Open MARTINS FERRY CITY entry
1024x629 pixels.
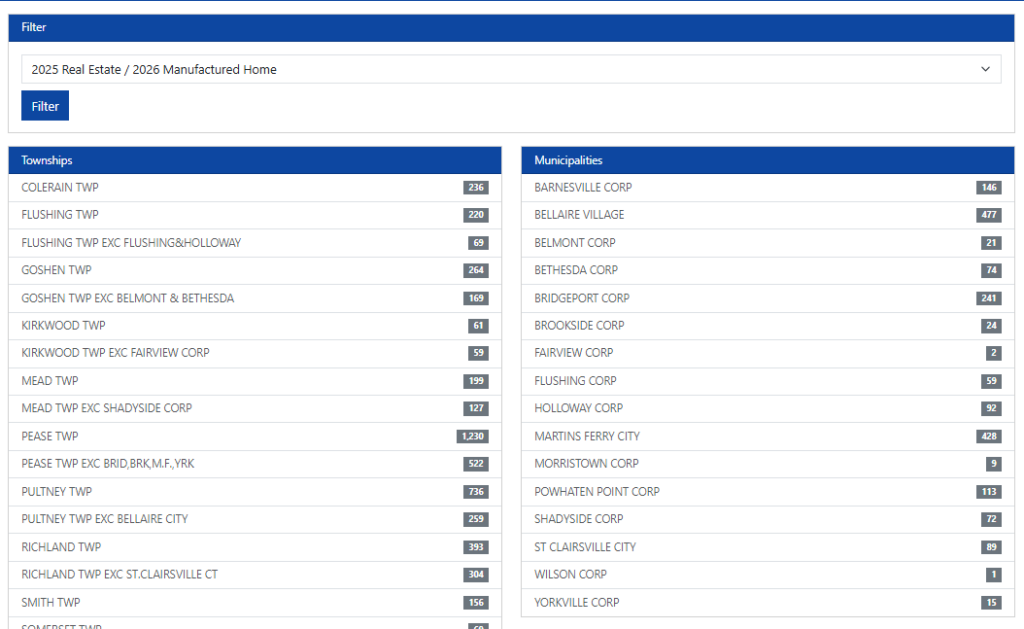pos(587,436)
